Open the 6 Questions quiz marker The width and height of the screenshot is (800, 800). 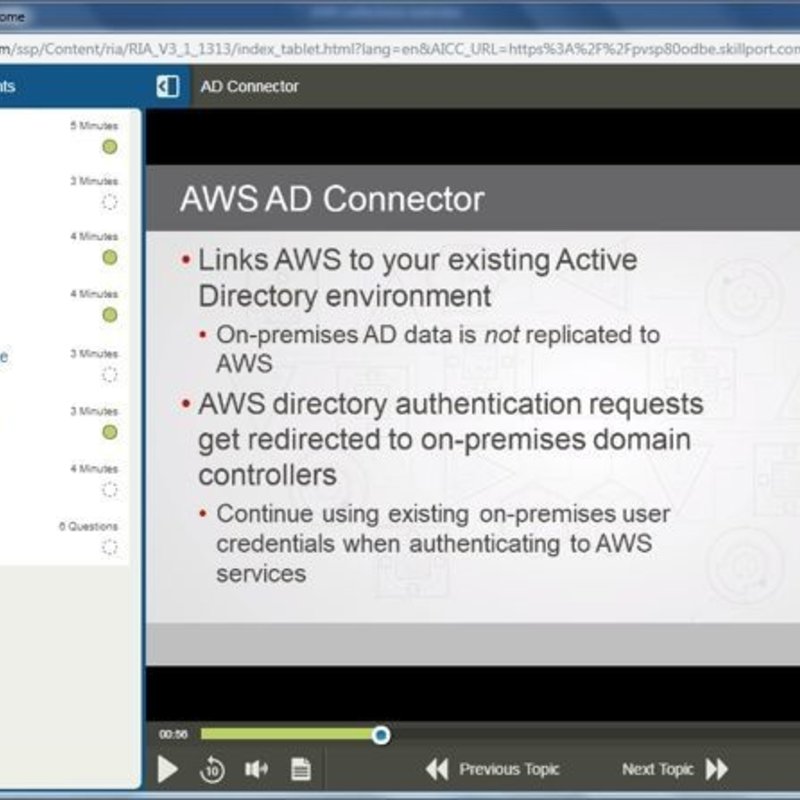pyautogui.click(x=110, y=547)
